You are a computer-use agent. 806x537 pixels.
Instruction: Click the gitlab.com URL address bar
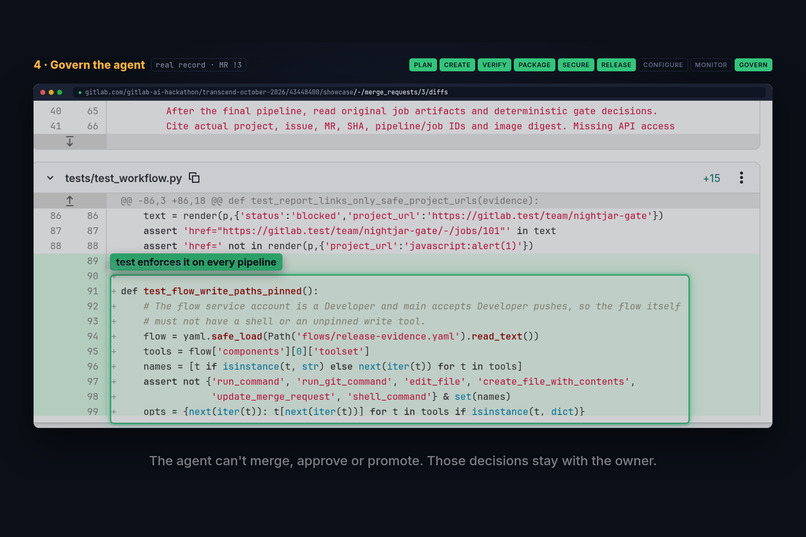point(419,92)
